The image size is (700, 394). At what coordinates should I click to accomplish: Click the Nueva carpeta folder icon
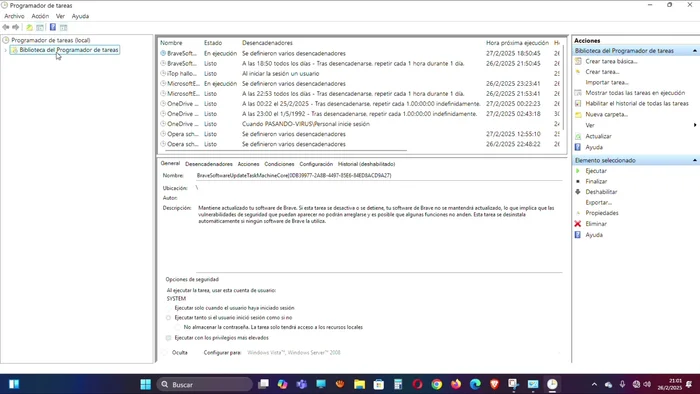tap(578, 115)
